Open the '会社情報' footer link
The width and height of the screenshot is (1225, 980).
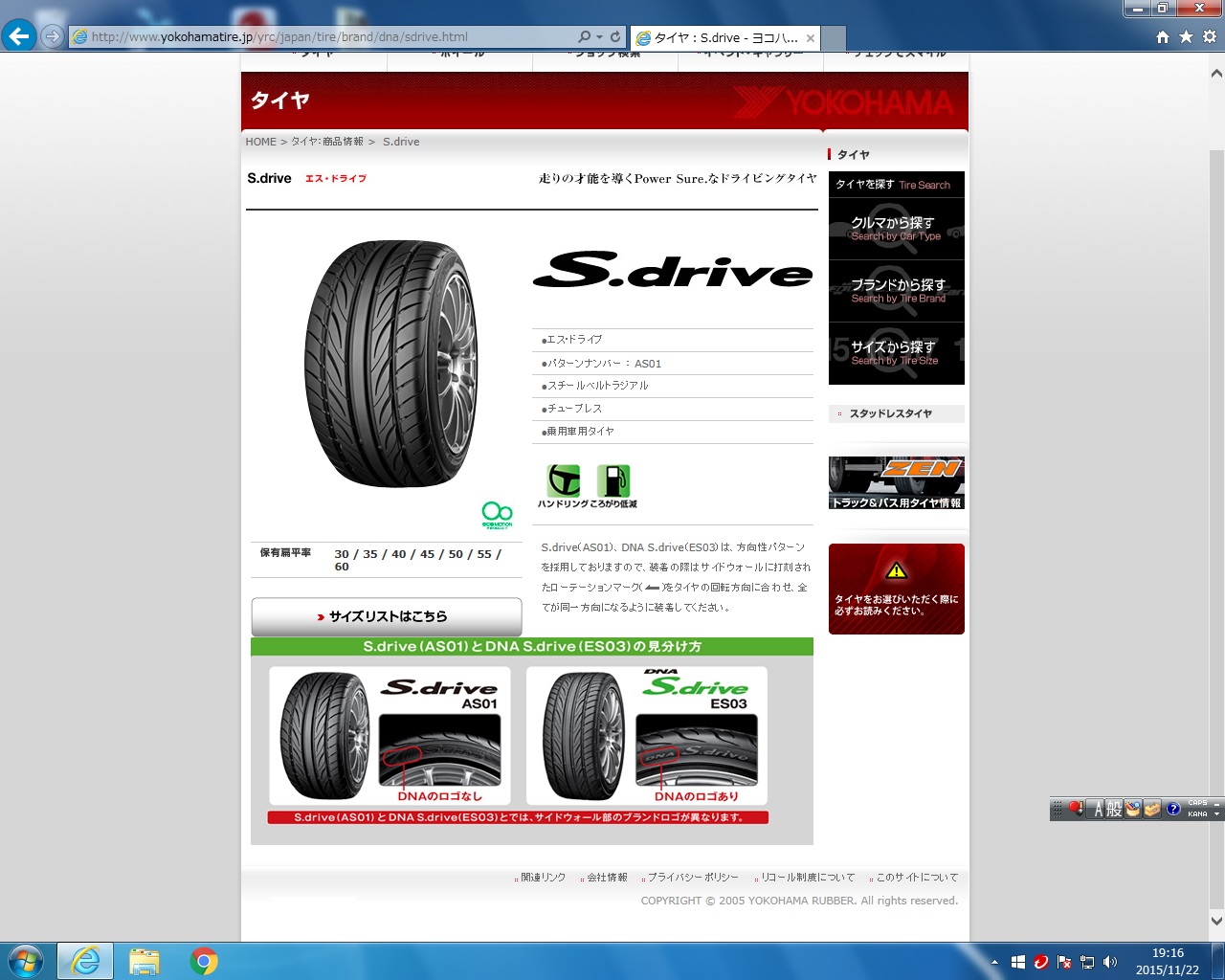(607, 878)
